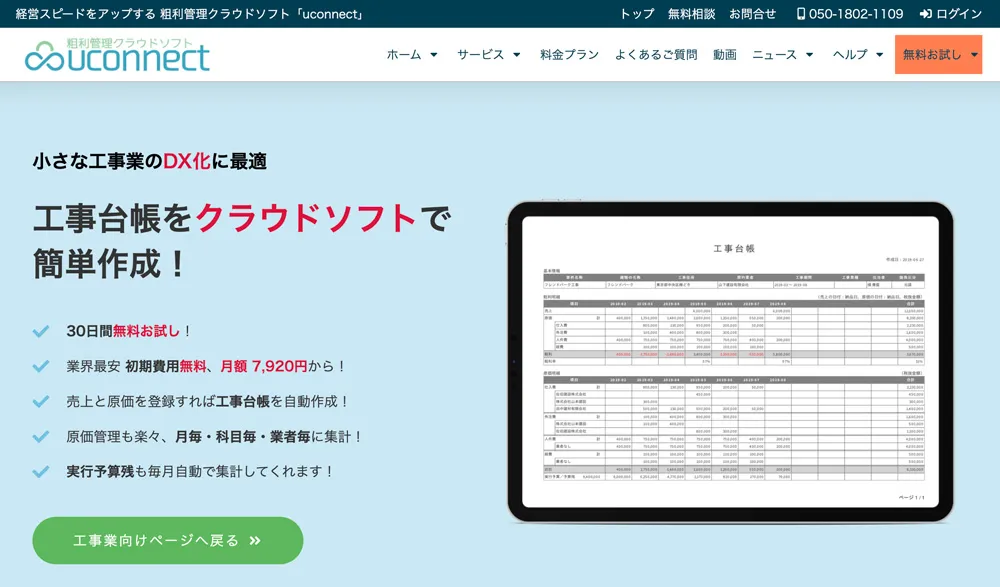Click checkmark icon next to 30日間無料お試し
This screenshot has width=1000, height=587.
pyautogui.click(x=41, y=331)
